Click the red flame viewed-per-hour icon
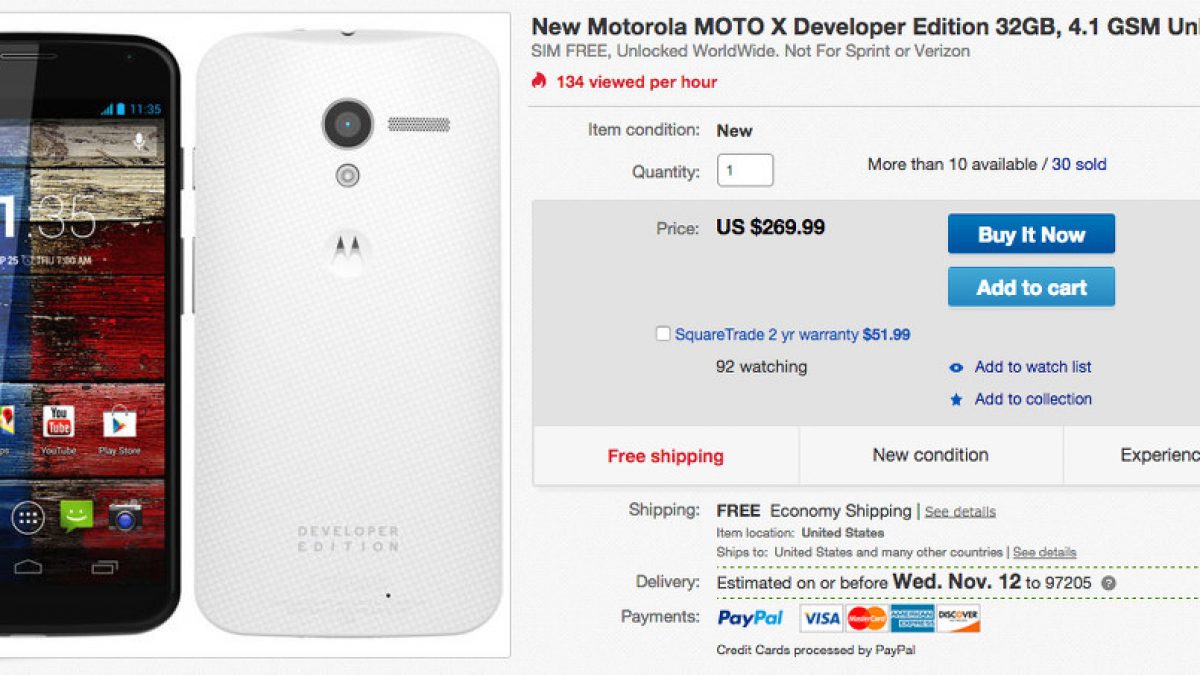 (539, 81)
